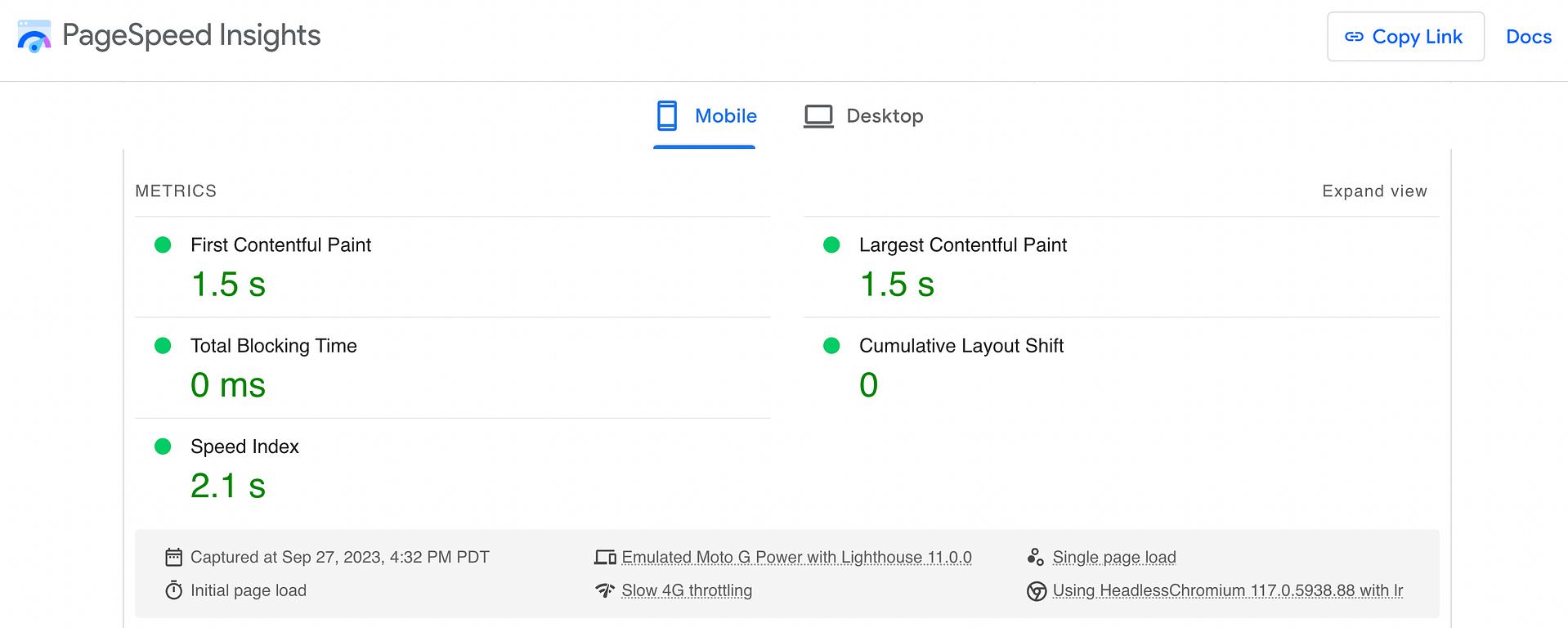
Task: Click the Using HeadlessChromium version link
Action: 1227,590
